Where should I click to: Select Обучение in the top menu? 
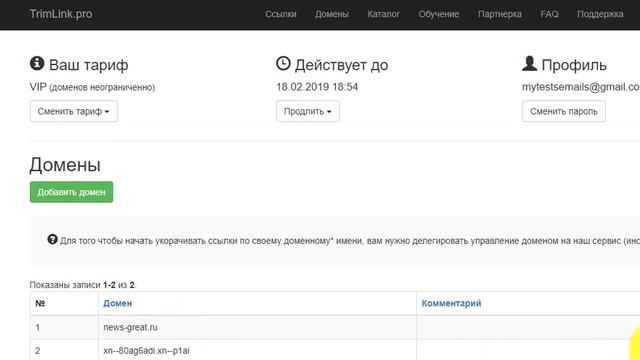(438, 14)
